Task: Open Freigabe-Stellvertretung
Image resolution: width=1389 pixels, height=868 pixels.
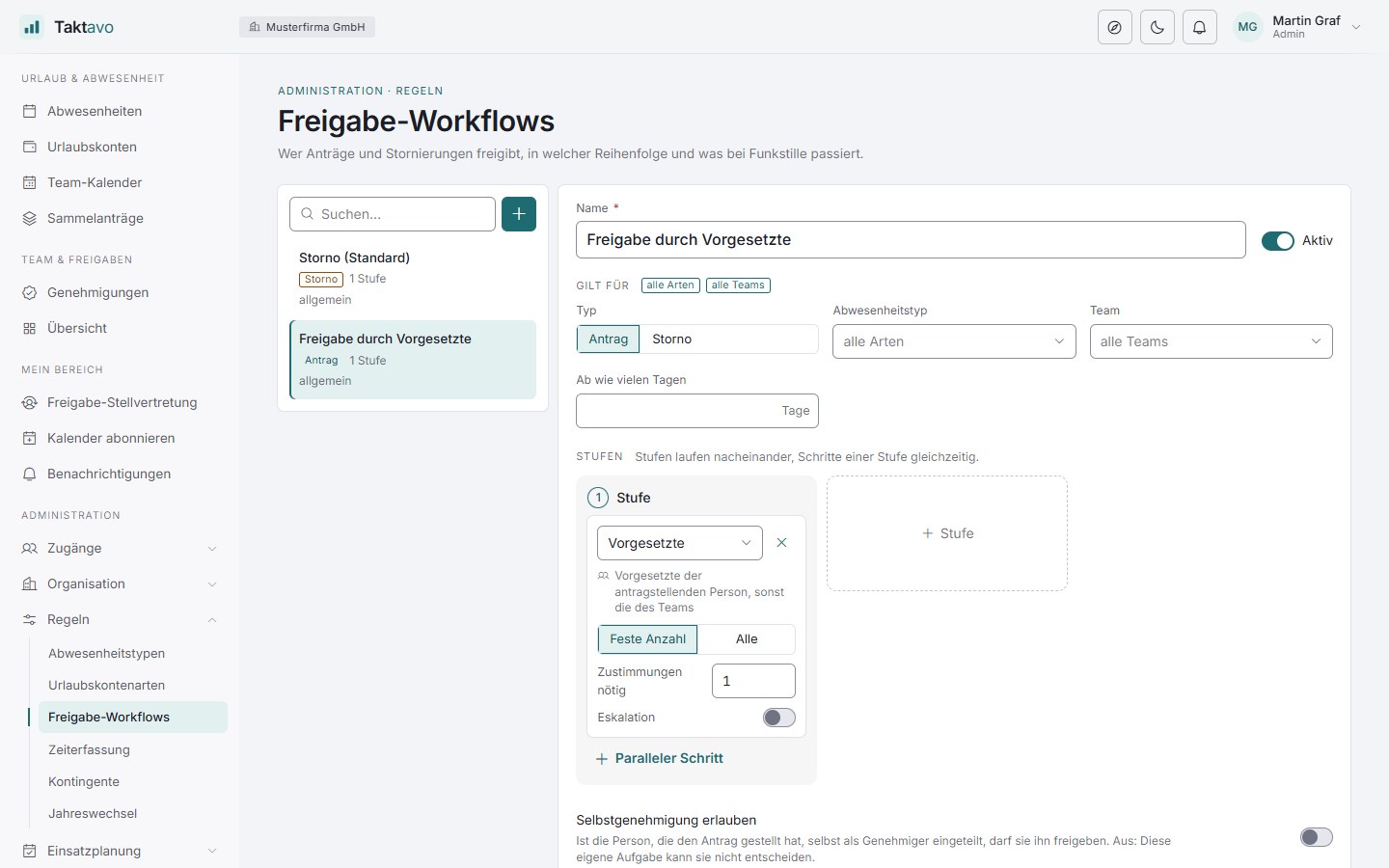Action: point(120,402)
